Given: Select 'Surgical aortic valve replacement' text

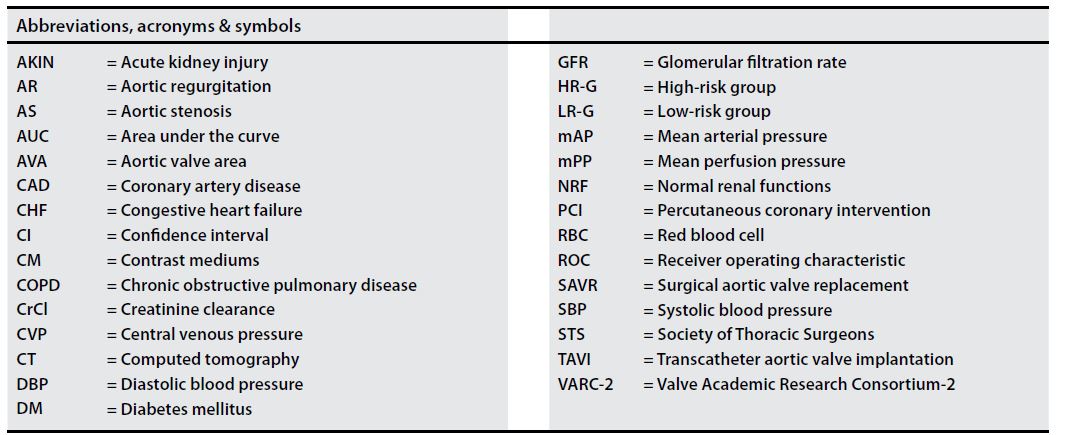Looking at the screenshot, I should 782,285.
